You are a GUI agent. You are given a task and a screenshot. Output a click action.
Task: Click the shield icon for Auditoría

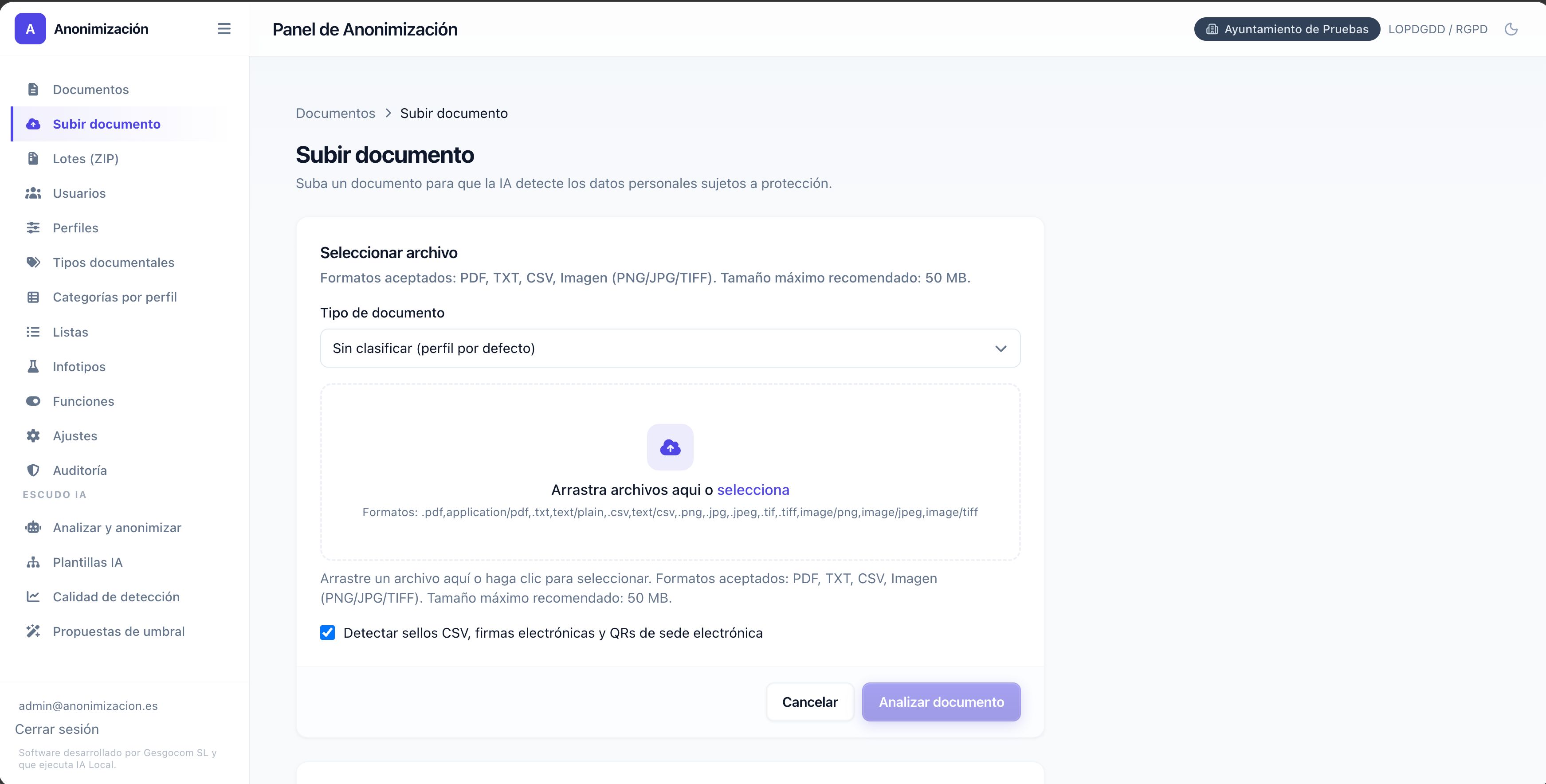tap(33, 470)
